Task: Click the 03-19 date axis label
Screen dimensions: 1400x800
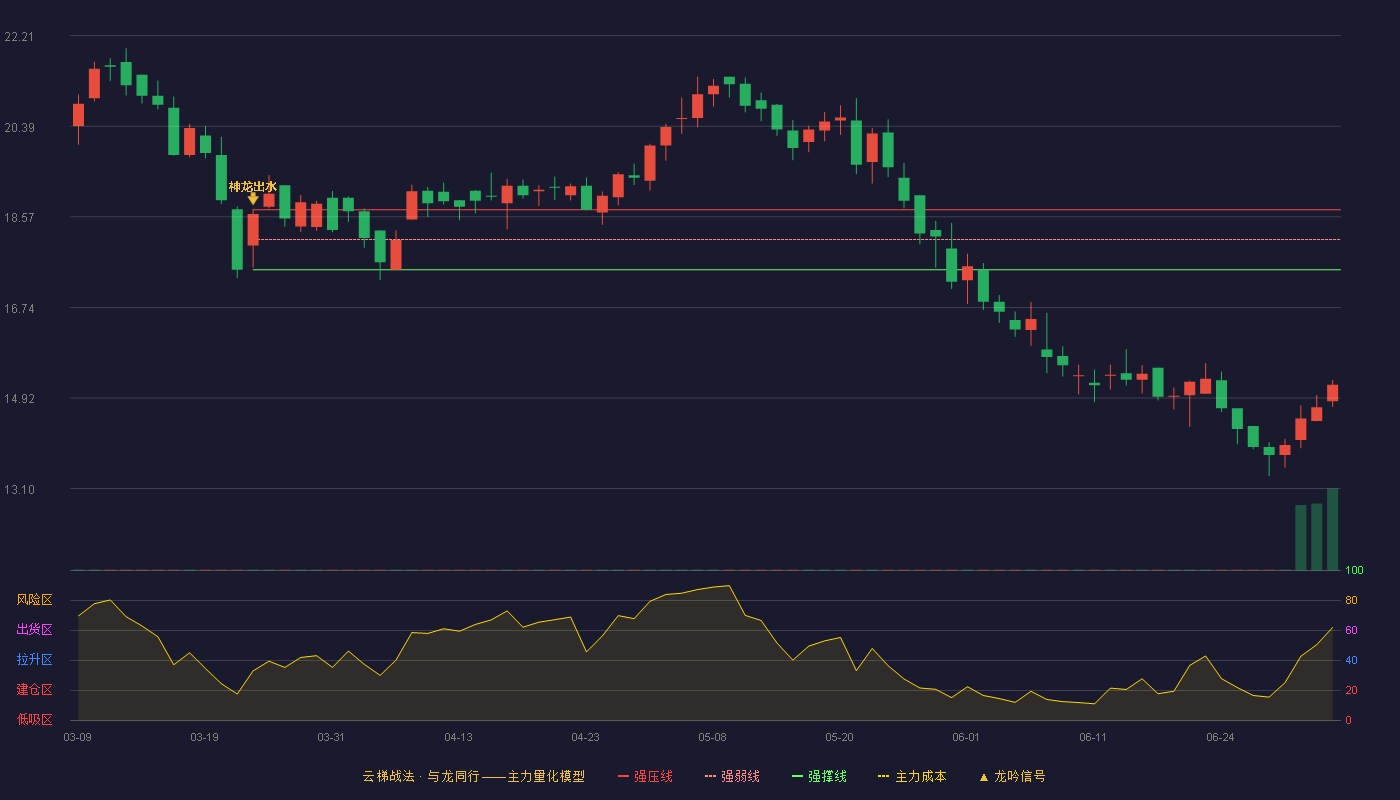Action: pyautogui.click(x=204, y=737)
